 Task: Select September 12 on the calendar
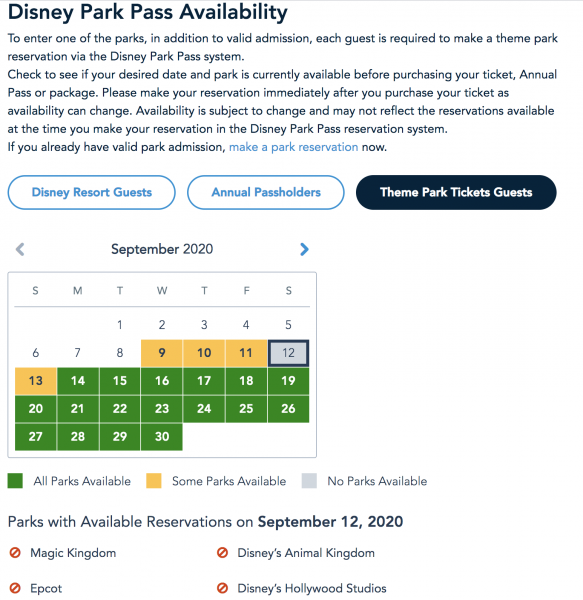(288, 353)
